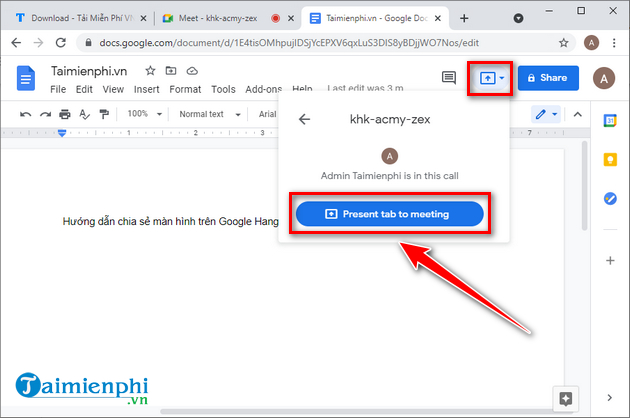This screenshot has width=630, height=418.
Task: Open the move-to-folder icon
Action: coord(171,71)
